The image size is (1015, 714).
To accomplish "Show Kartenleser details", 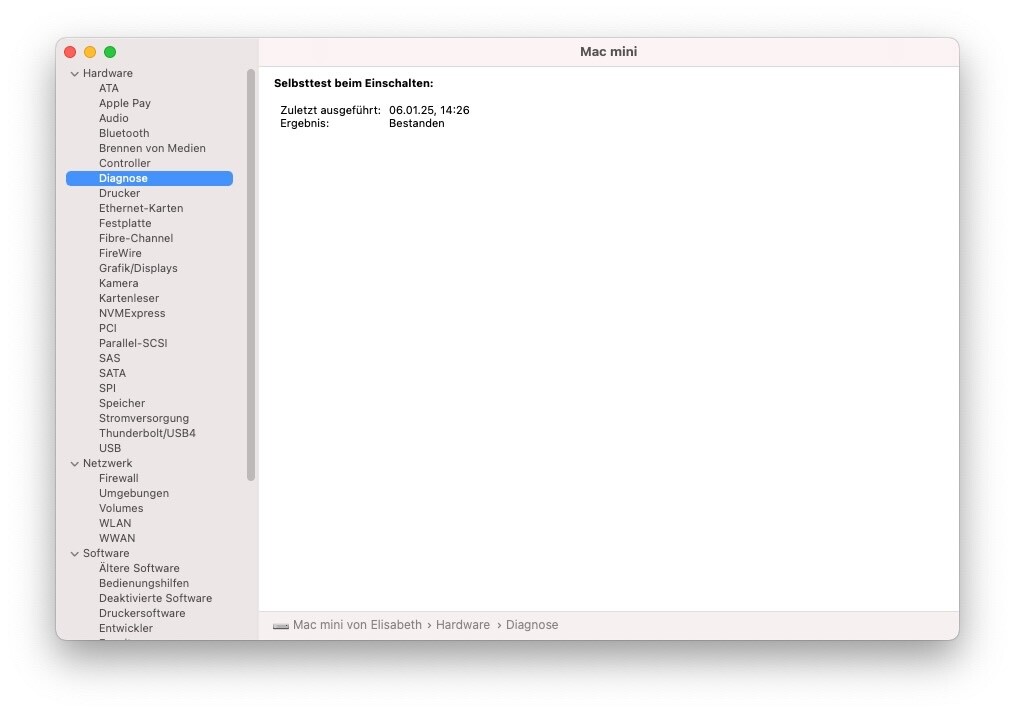I will click(129, 298).
